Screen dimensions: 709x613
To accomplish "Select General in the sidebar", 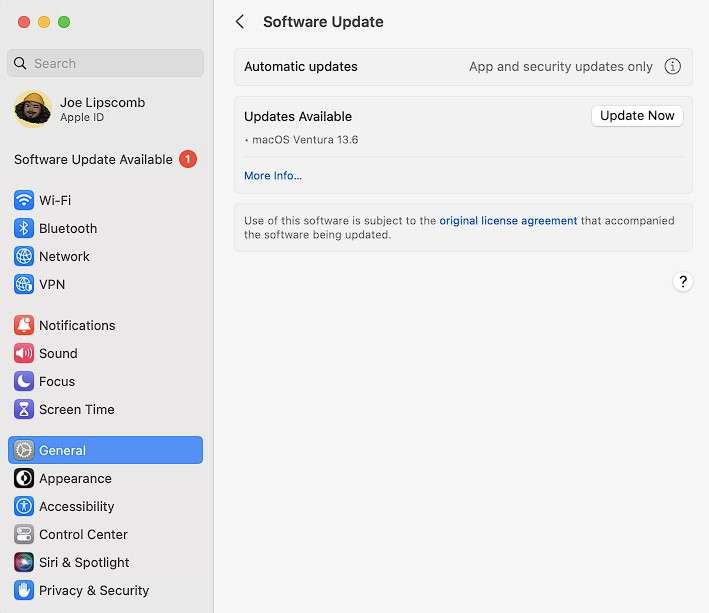I will 105,450.
